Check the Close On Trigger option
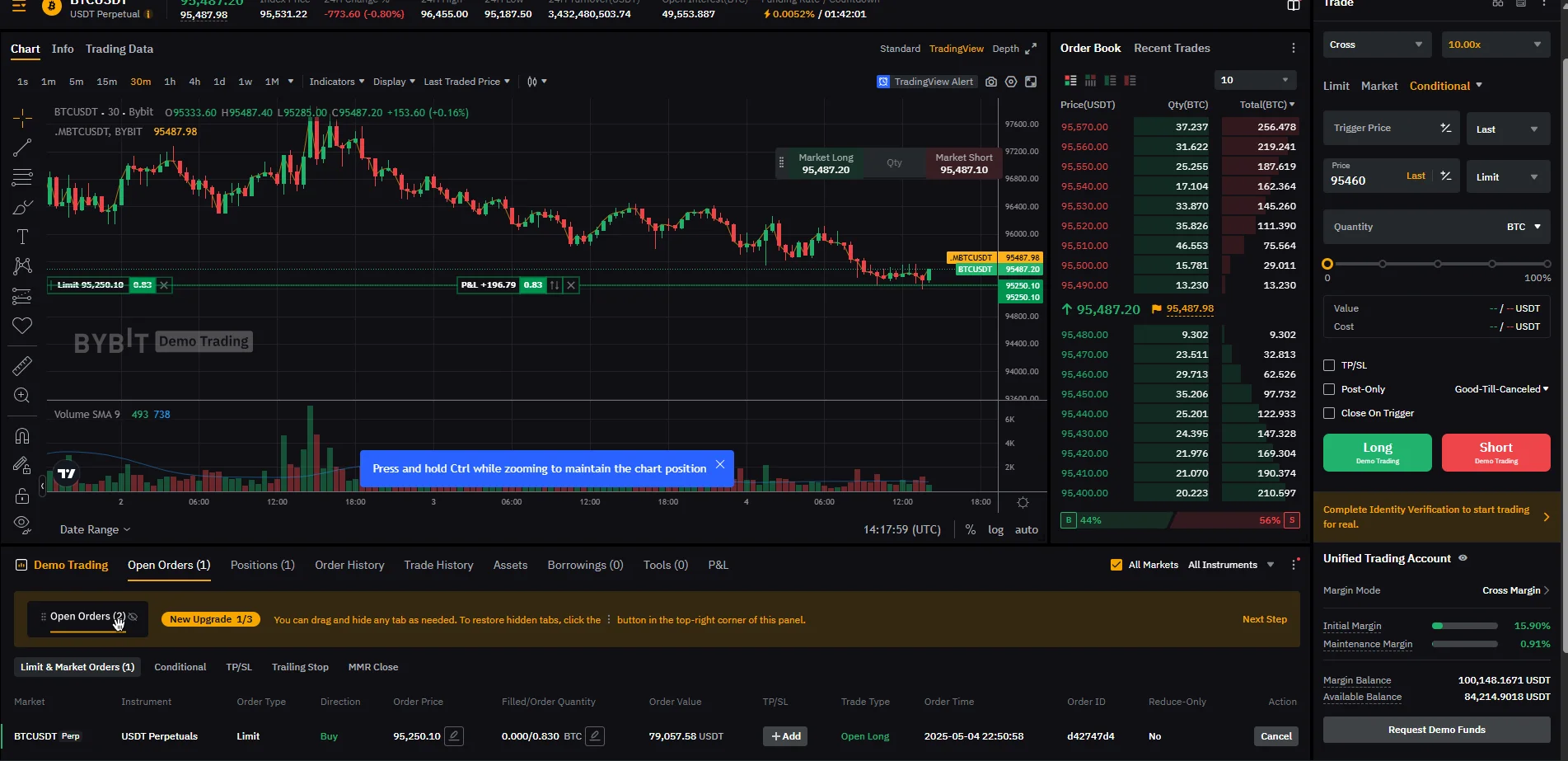This screenshot has width=1568, height=761. (1329, 413)
